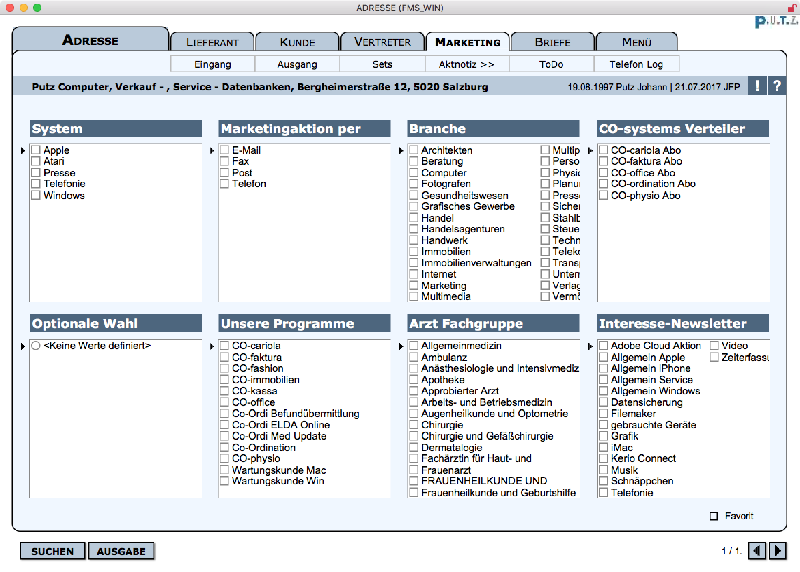
Task: Expand the CO-systems Verteiler list arrow
Action: coord(590,151)
